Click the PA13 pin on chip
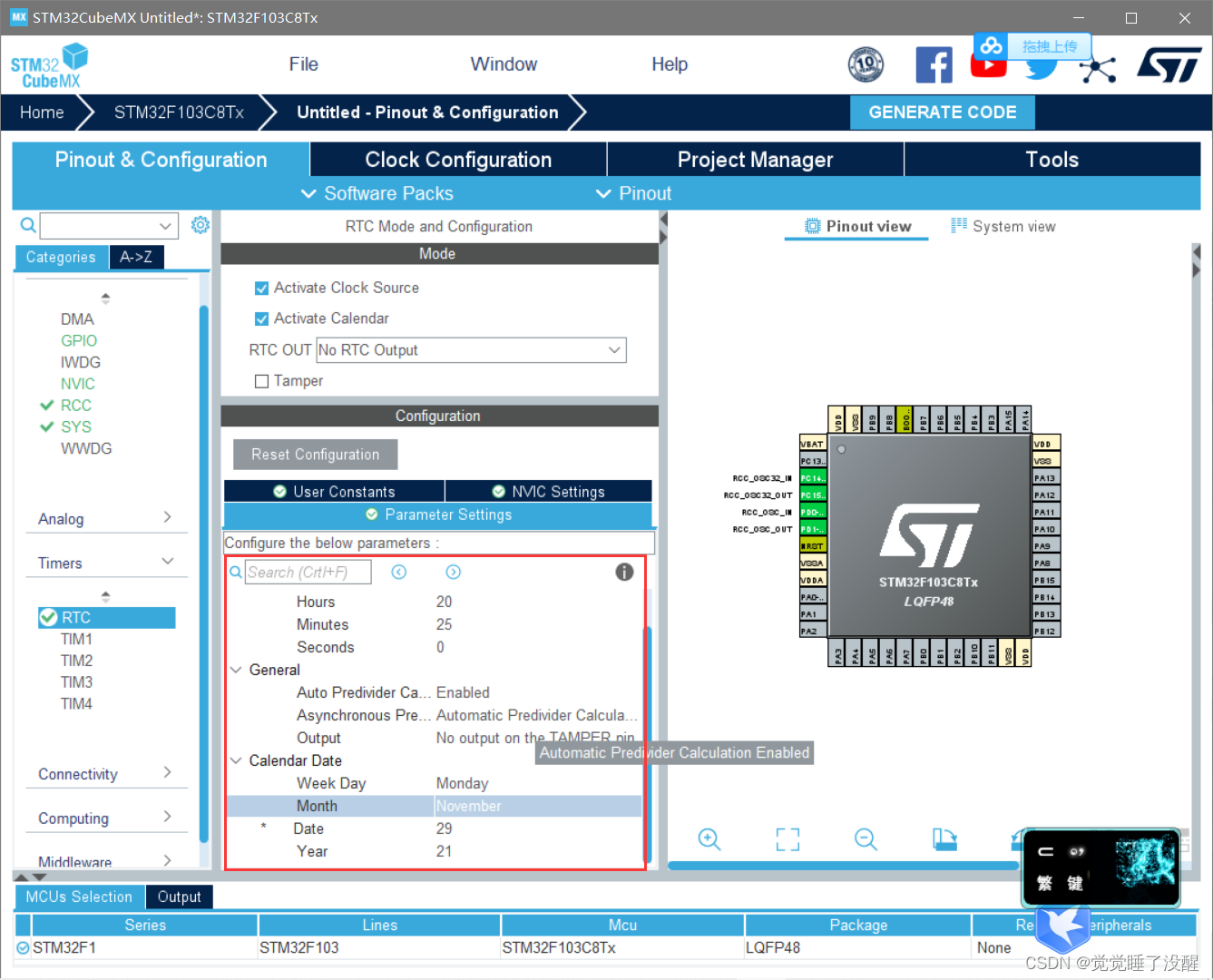 [x=1046, y=477]
